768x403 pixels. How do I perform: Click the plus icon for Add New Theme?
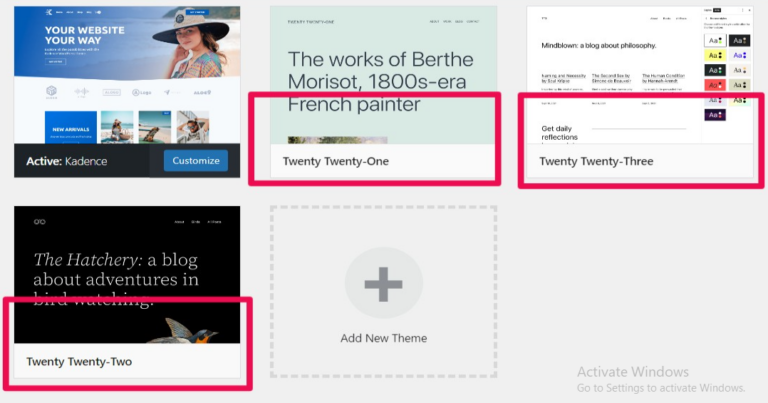[384, 284]
